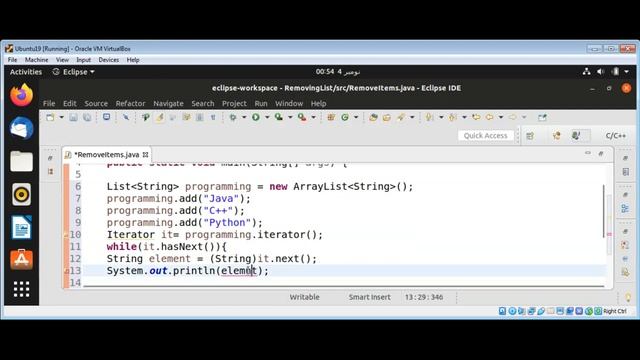This screenshot has height=360, width=640.
Task: Toggle Mark Occurrences highlighter icon
Action: coord(160,118)
